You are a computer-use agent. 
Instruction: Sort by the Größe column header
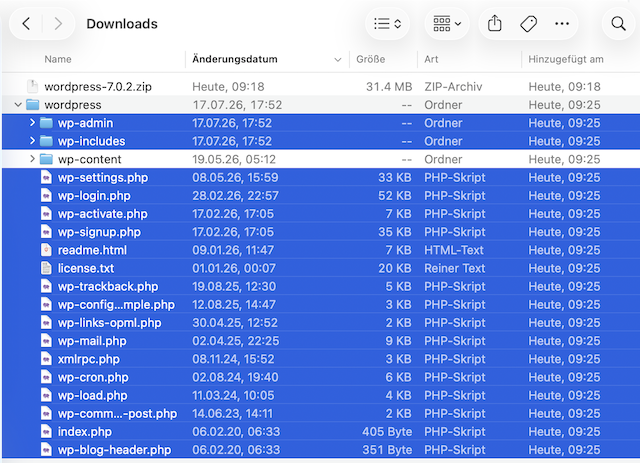[370, 59]
